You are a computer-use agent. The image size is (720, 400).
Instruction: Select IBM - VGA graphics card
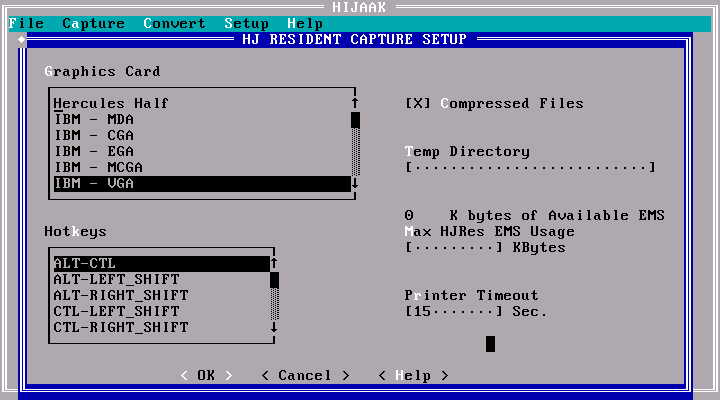click(x=202, y=184)
